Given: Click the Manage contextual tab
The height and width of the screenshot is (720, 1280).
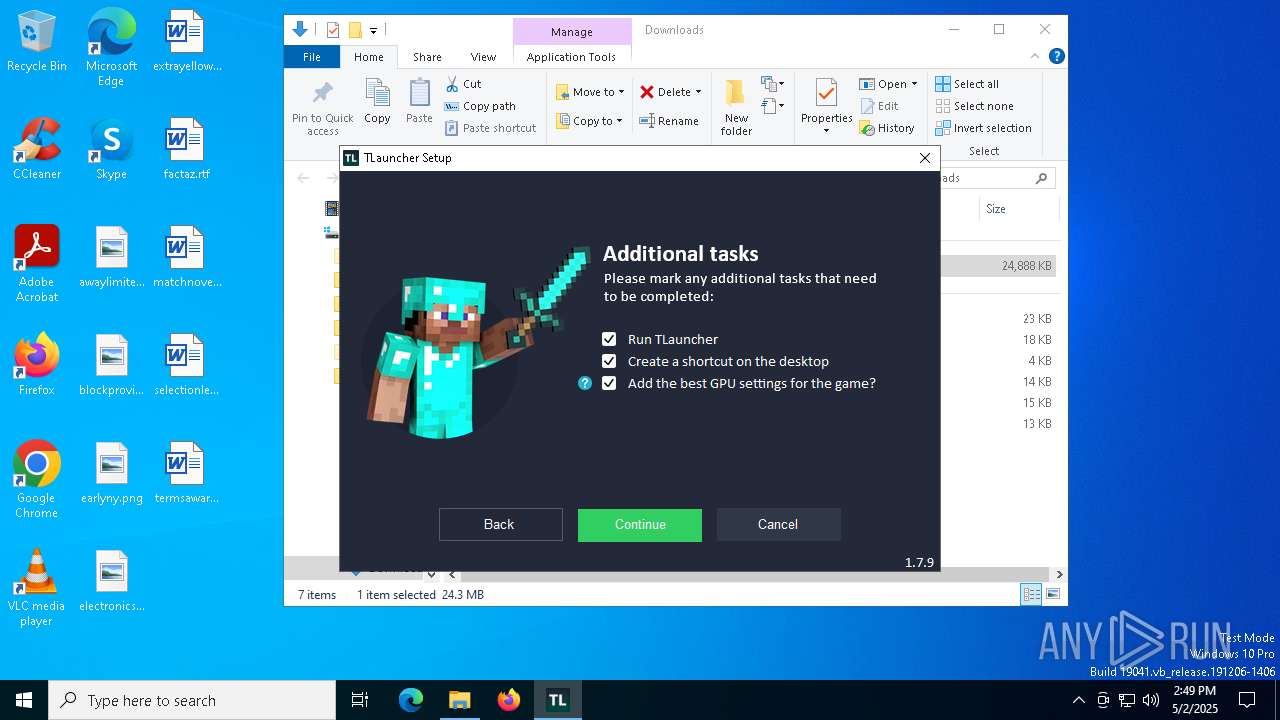Looking at the screenshot, I should click(x=571, y=32).
